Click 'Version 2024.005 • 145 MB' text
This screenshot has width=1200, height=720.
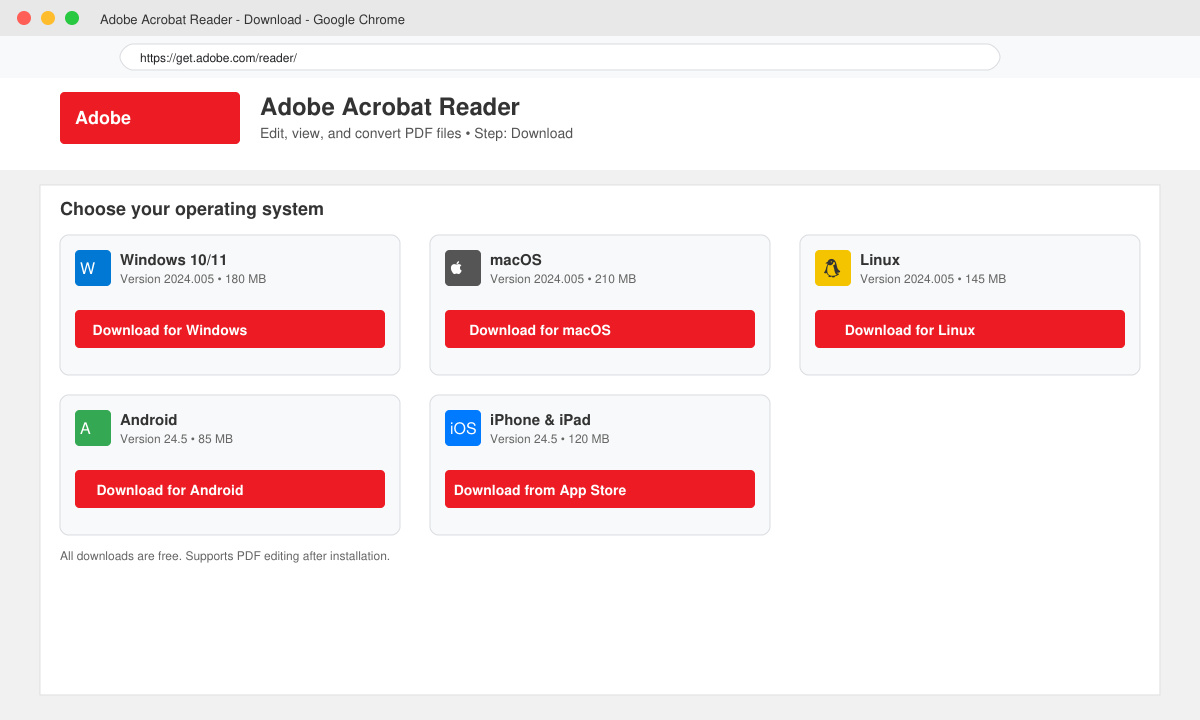pos(933,279)
